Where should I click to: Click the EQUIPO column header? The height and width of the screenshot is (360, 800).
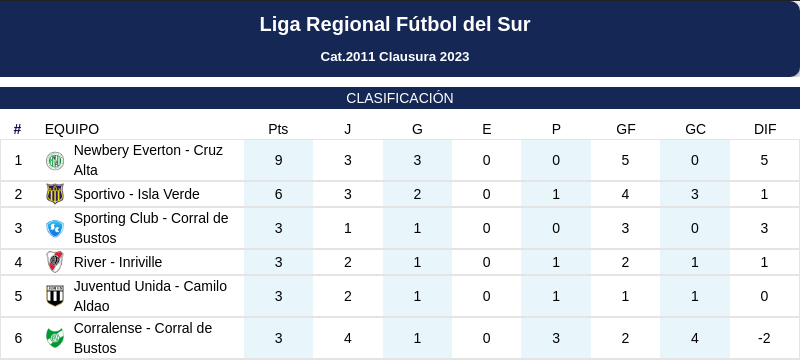tap(72, 130)
